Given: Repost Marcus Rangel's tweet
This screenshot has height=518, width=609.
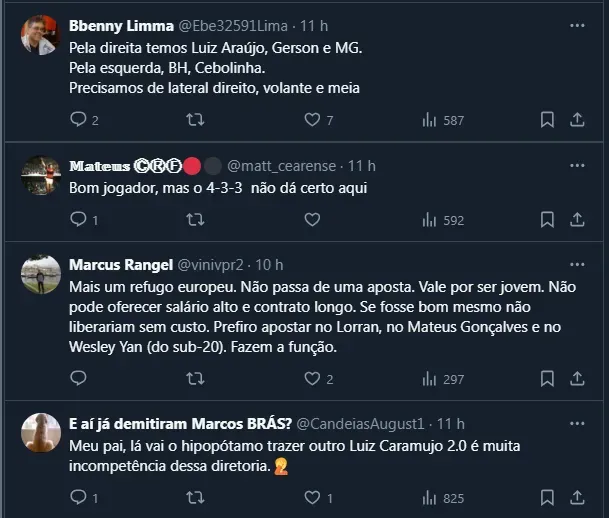Looking at the screenshot, I should [196, 379].
